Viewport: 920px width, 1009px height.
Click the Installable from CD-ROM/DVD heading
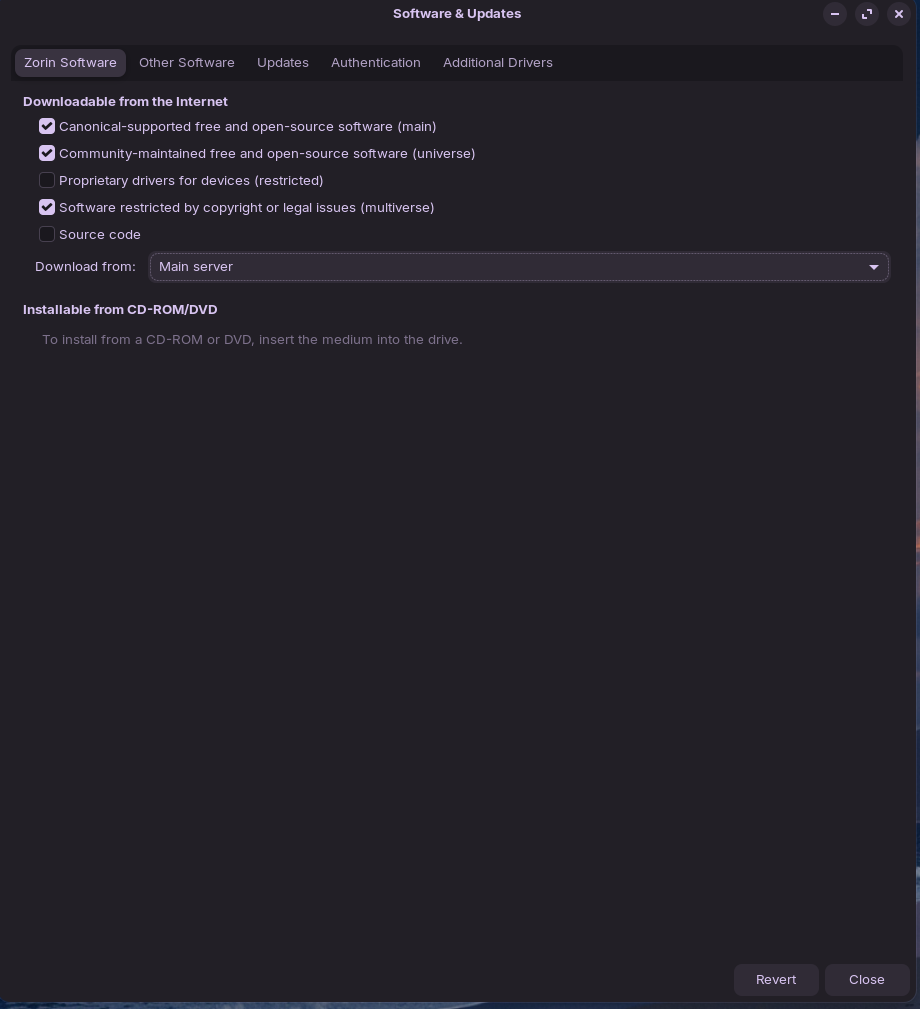120,310
